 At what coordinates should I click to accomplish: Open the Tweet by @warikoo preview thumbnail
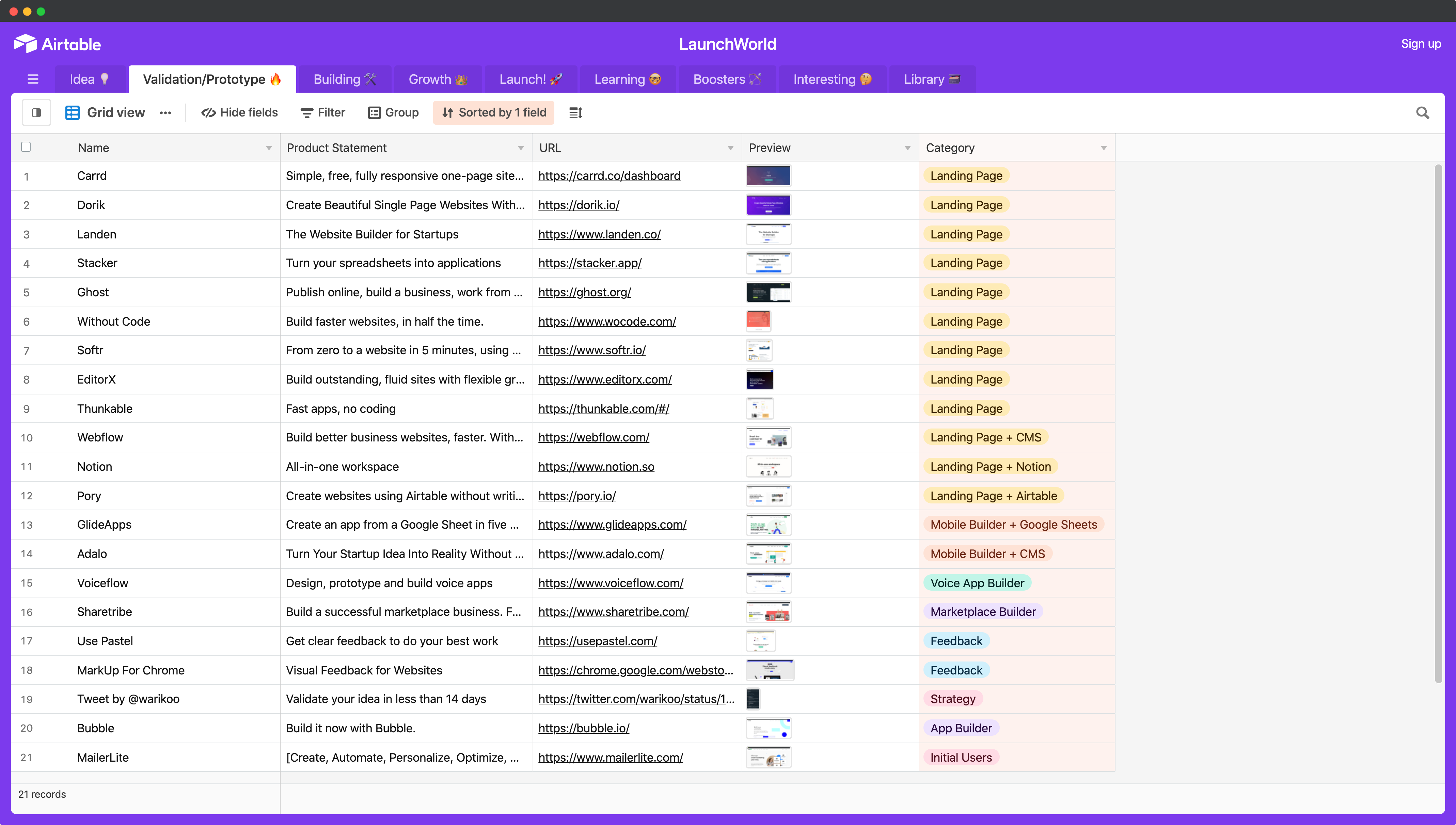753,699
